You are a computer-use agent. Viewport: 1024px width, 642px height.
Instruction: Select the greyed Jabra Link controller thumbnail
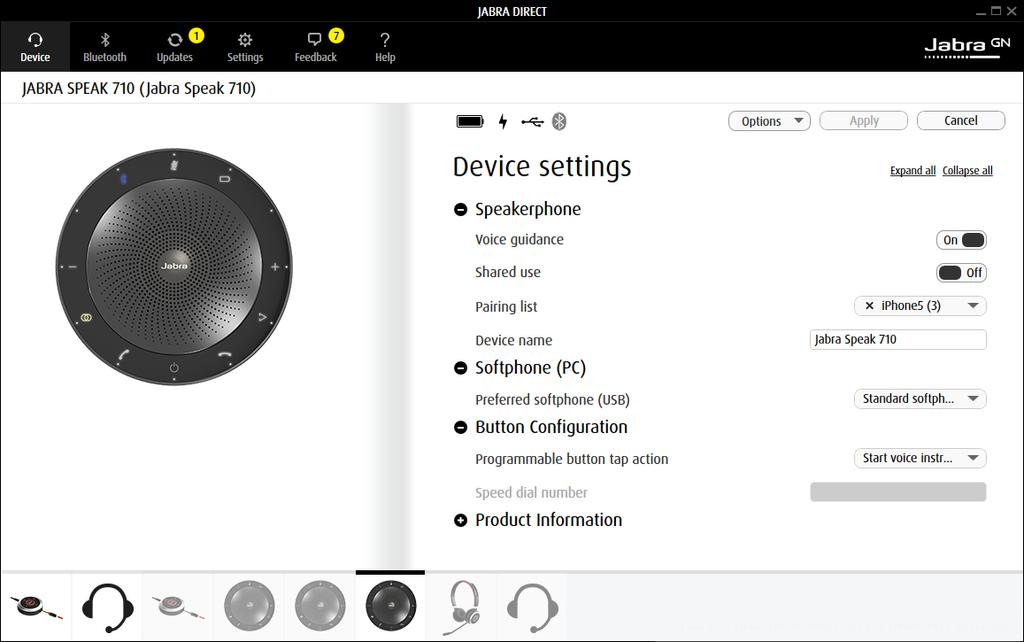178,607
